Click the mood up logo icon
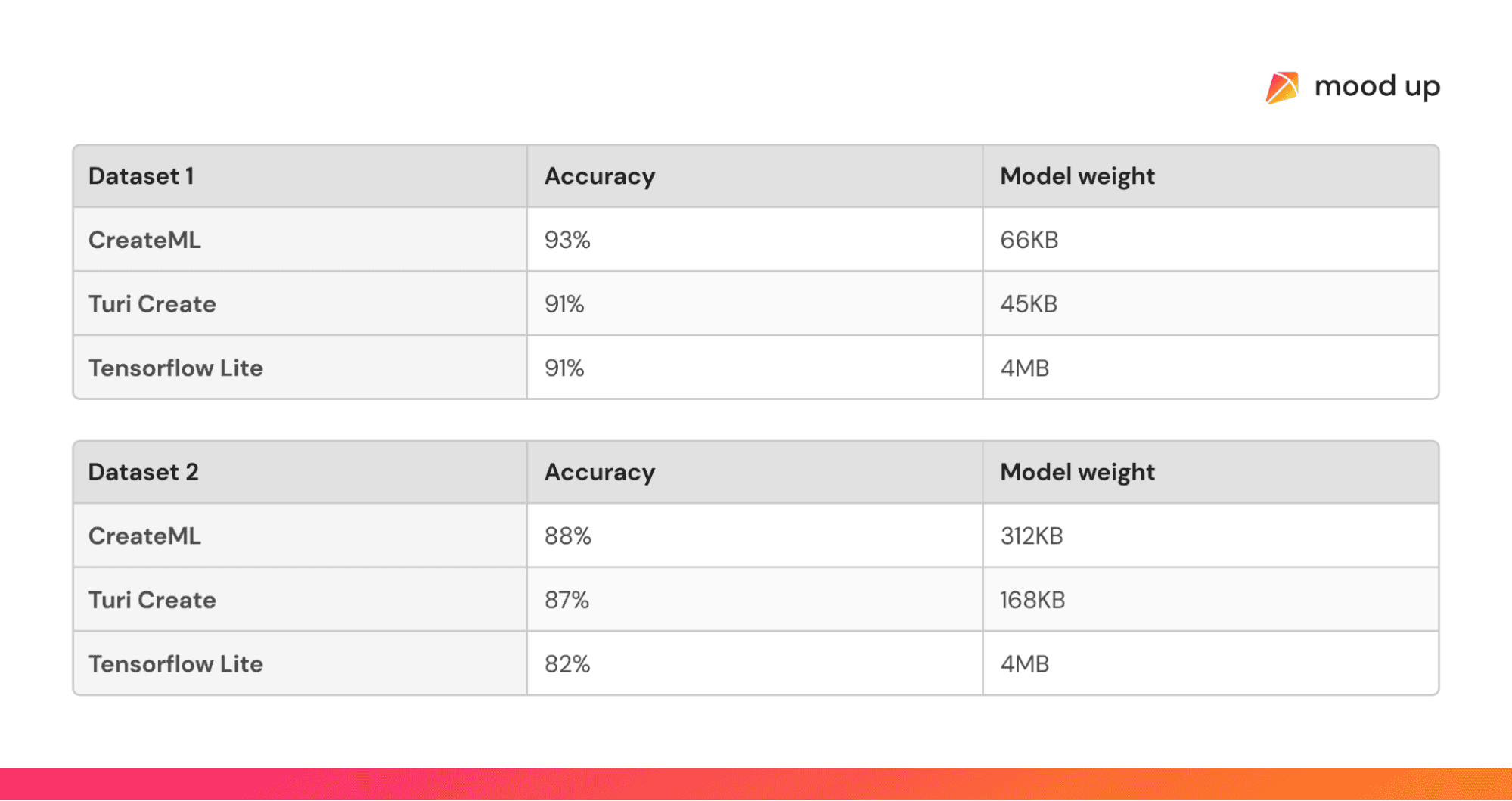Screen dimensions: 1512x801 [x=1282, y=88]
